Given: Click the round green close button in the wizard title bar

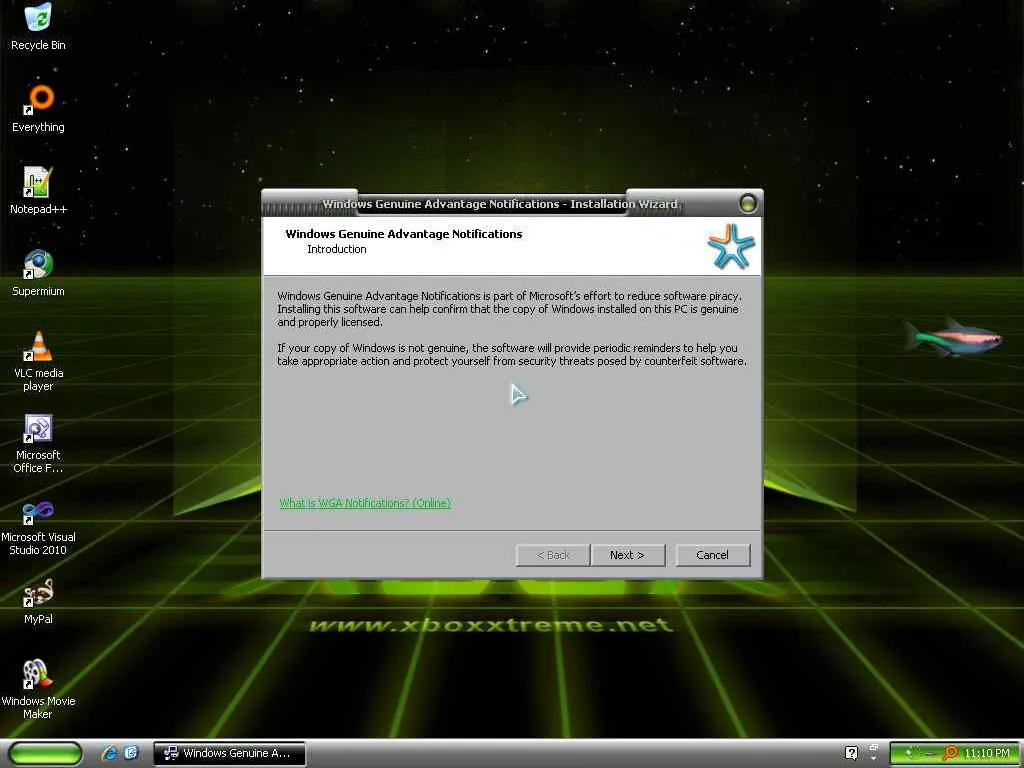Looking at the screenshot, I should click(x=748, y=204).
